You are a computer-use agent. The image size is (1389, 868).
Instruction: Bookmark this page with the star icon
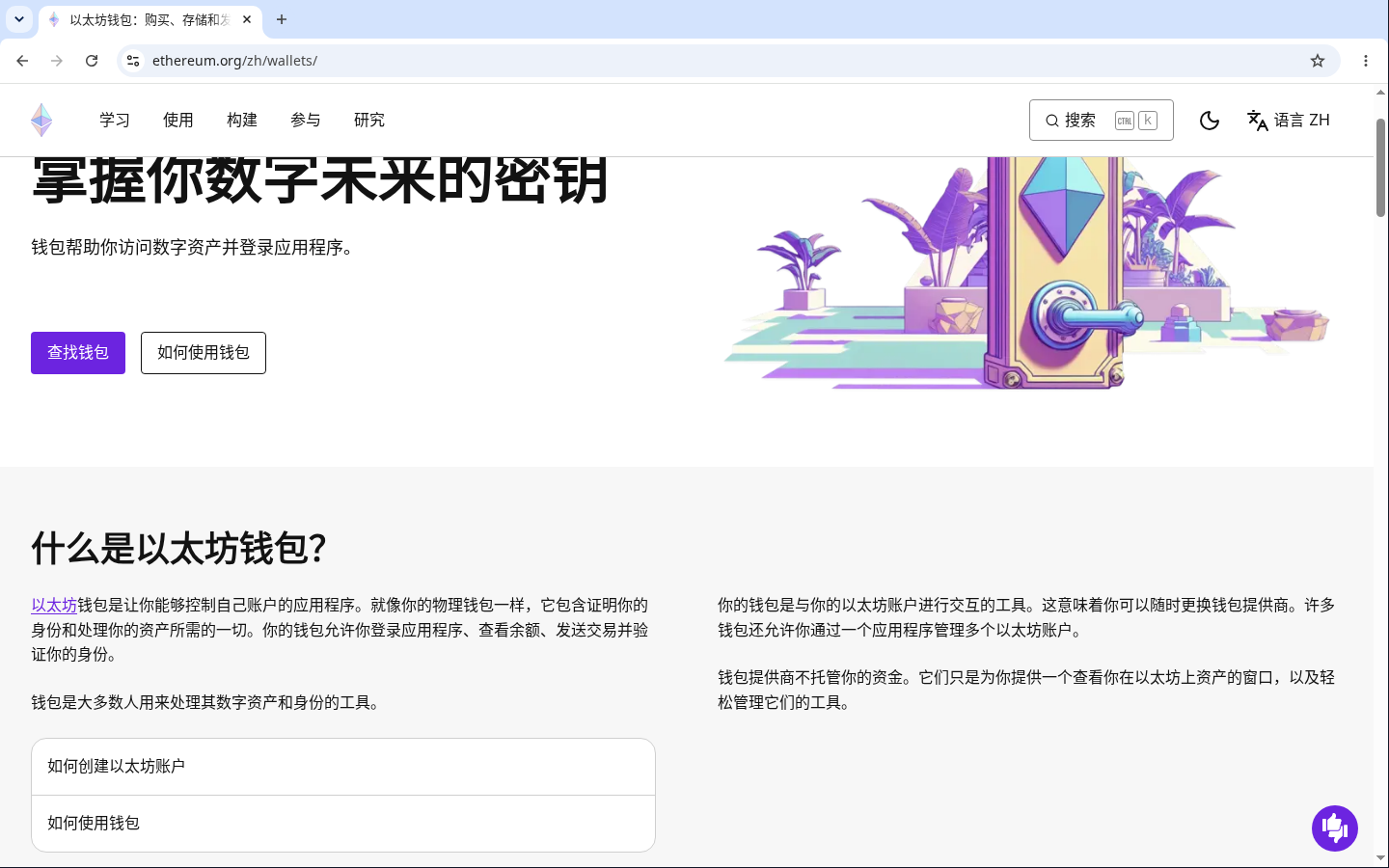pyautogui.click(x=1318, y=61)
